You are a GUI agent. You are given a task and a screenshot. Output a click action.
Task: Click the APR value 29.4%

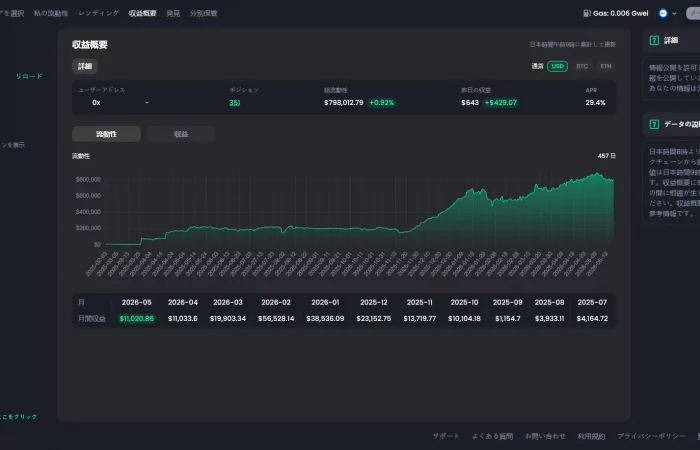[x=596, y=103]
